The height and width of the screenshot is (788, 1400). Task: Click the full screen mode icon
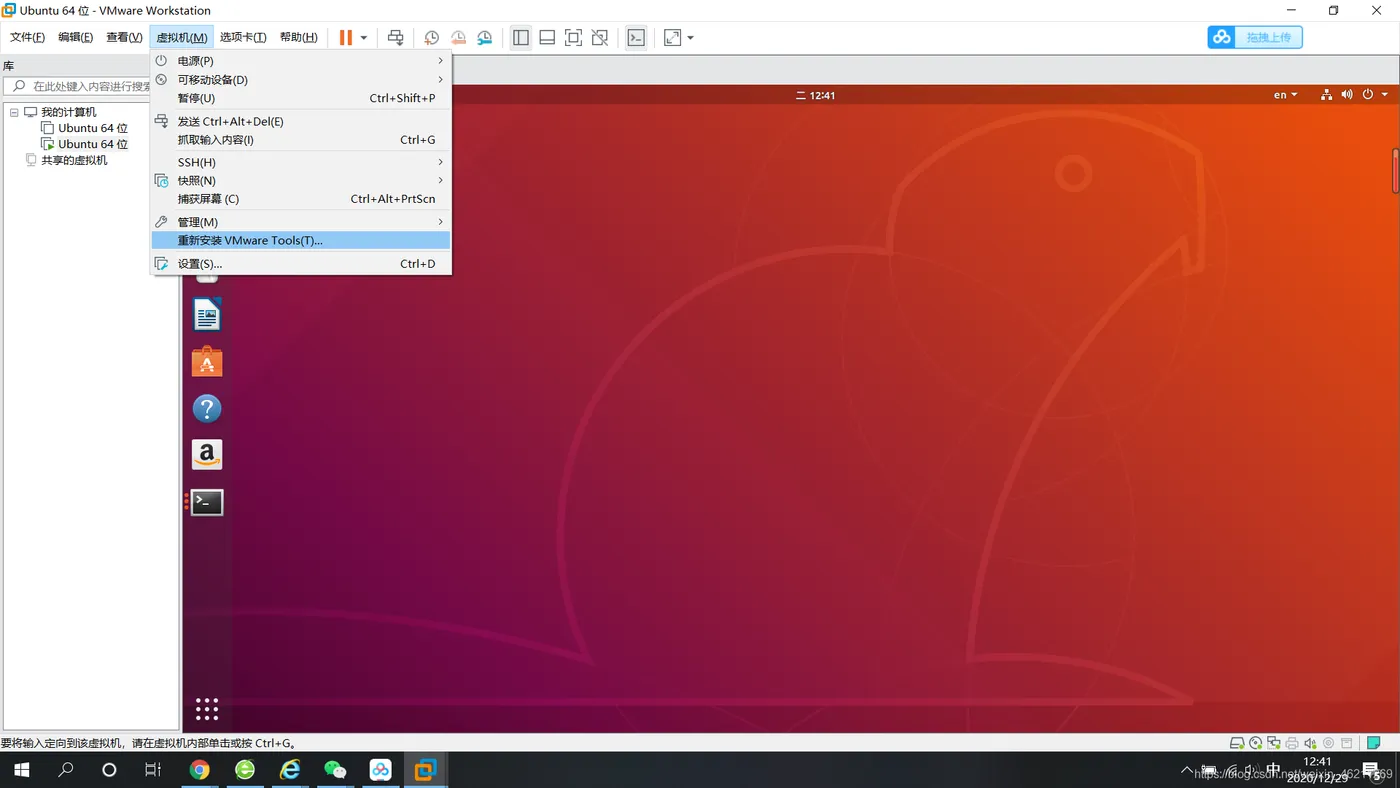[x=573, y=37]
